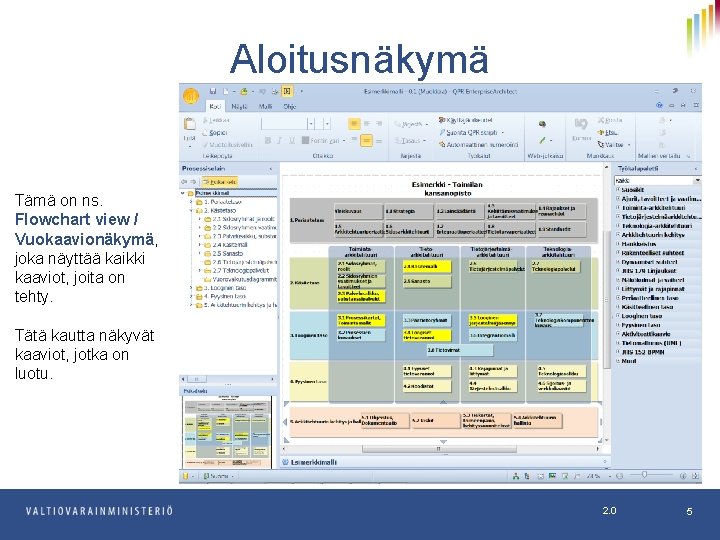Click the Save icon in quick access toolbar
The width and height of the screenshot is (720, 540).
213,91
